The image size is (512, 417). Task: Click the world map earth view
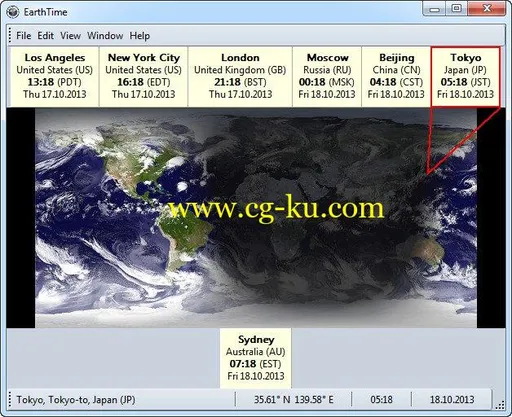click(256, 218)
